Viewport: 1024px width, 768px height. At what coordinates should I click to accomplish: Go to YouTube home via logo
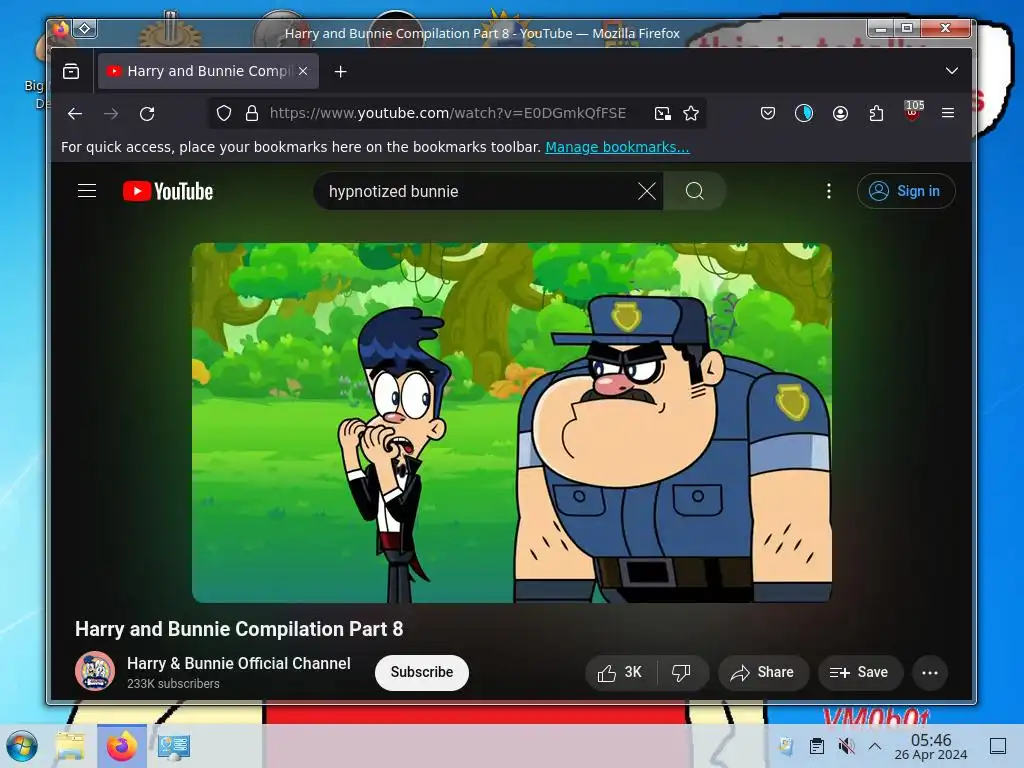168,191
